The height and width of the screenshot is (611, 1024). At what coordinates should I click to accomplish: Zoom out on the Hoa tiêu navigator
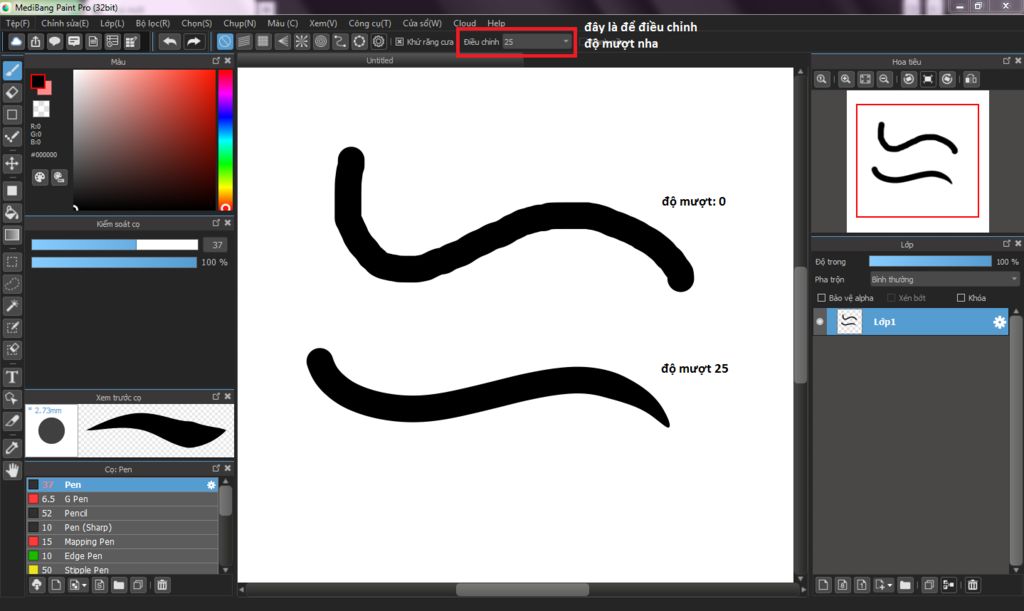884,79
